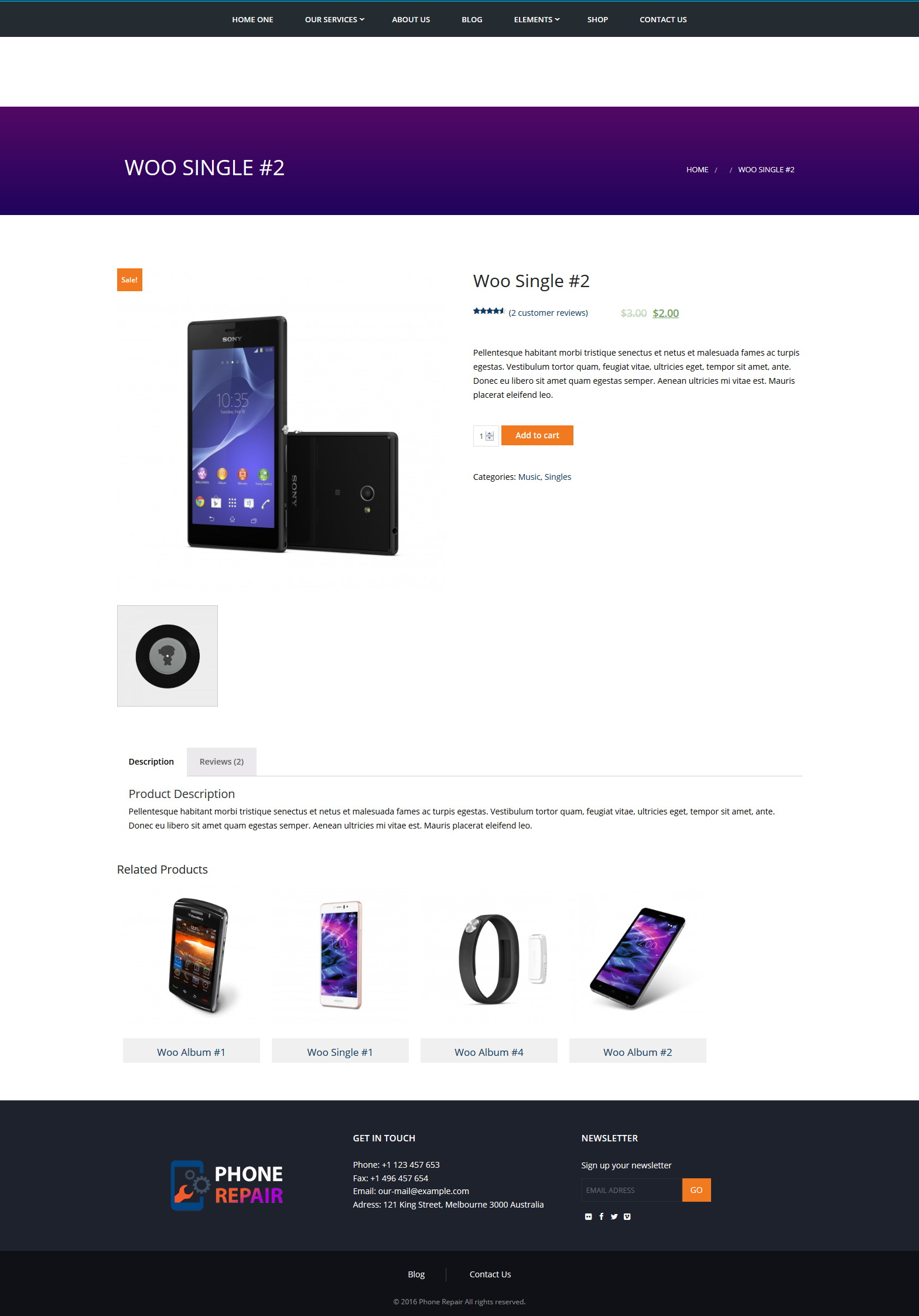Image resolution: width=919 pixels, height=1316 pixels.
Task: Select the vinyl record gallery thumbnail
Action: (168, 656)
